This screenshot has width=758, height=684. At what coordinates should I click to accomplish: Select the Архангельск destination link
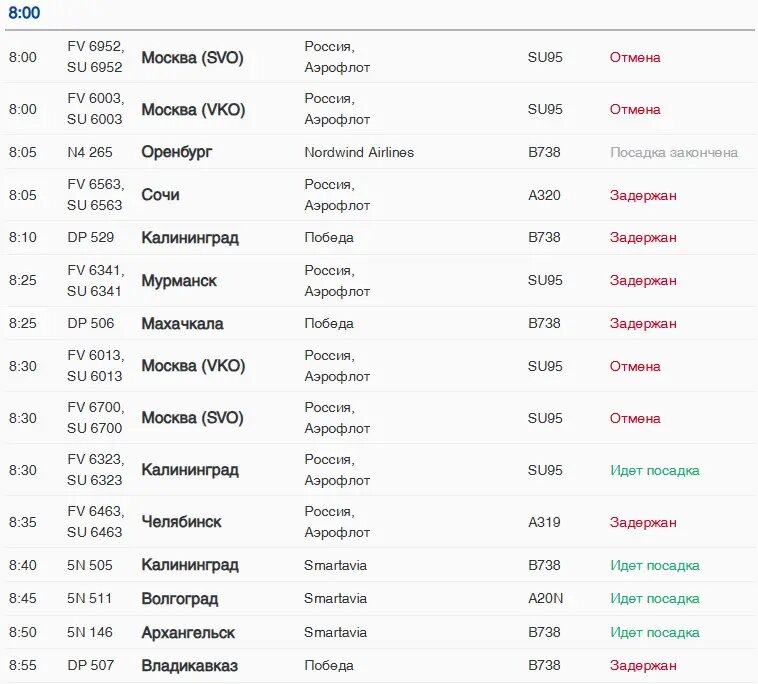(188, 632)
